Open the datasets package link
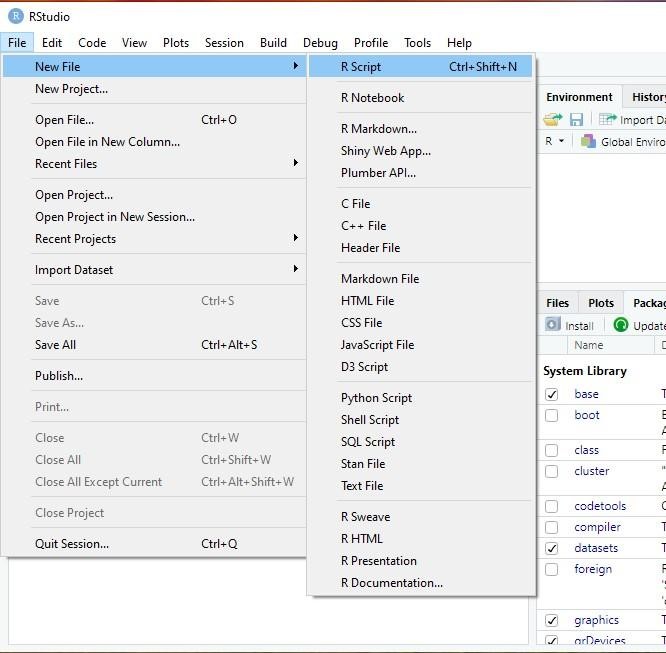This screenshot has width=666, height=653. pos(596,548)
